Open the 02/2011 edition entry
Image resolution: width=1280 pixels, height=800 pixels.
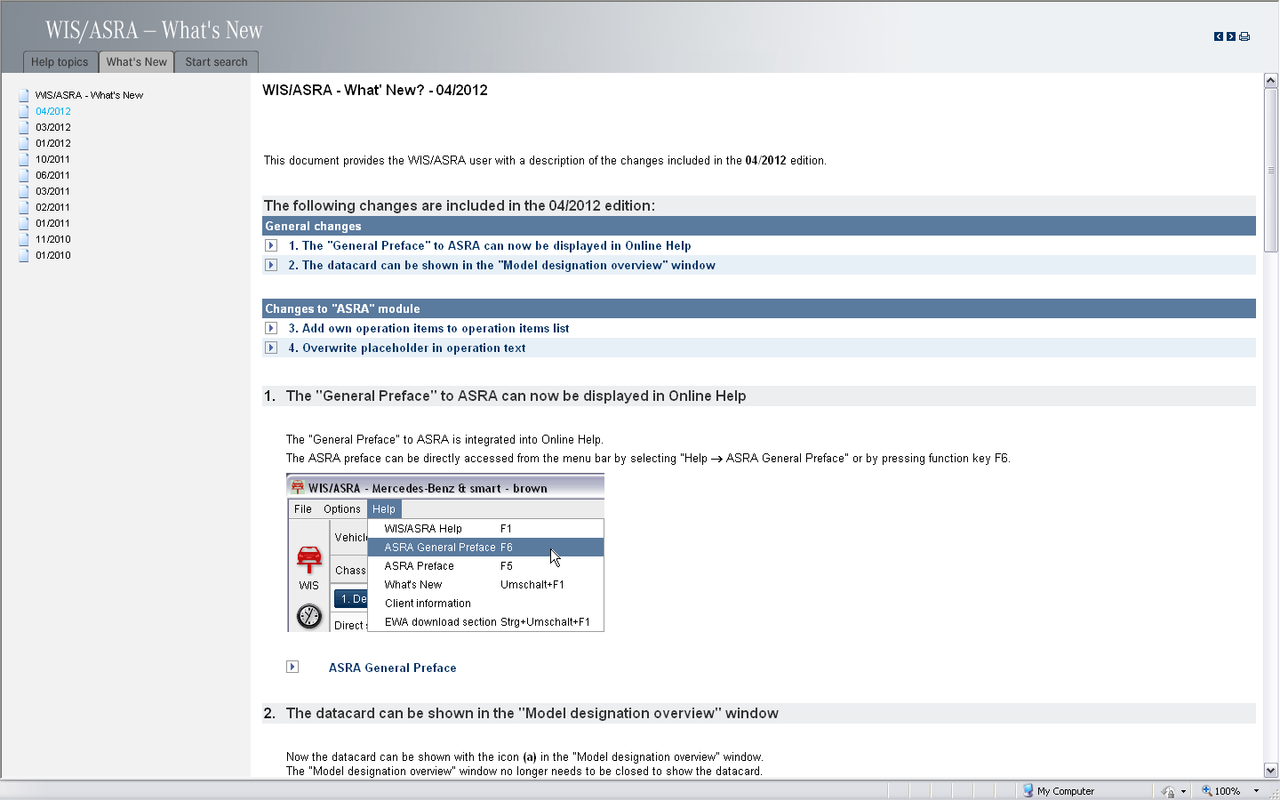53,207
